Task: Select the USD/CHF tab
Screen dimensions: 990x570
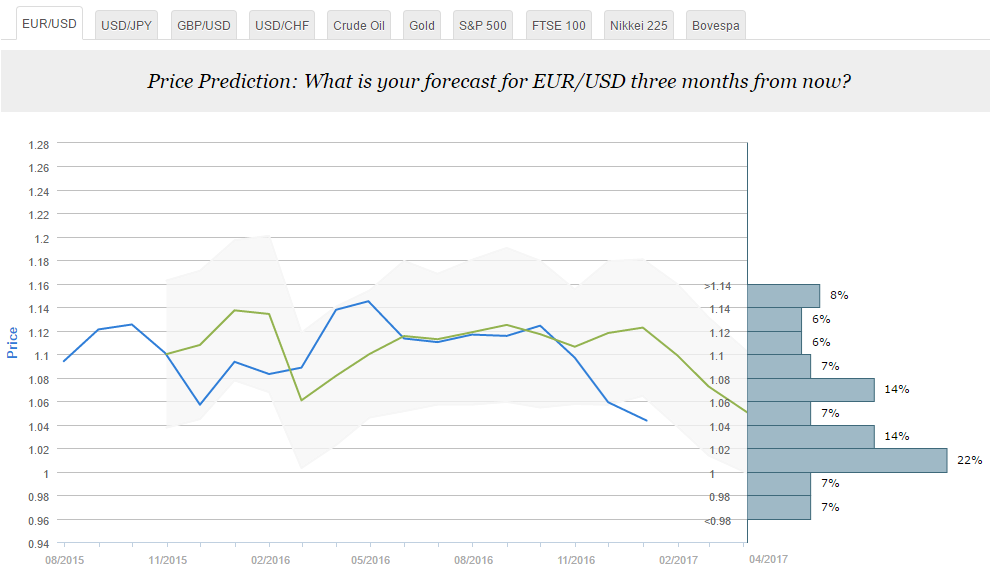Action: pyautogui.click(x=282, y=25)
